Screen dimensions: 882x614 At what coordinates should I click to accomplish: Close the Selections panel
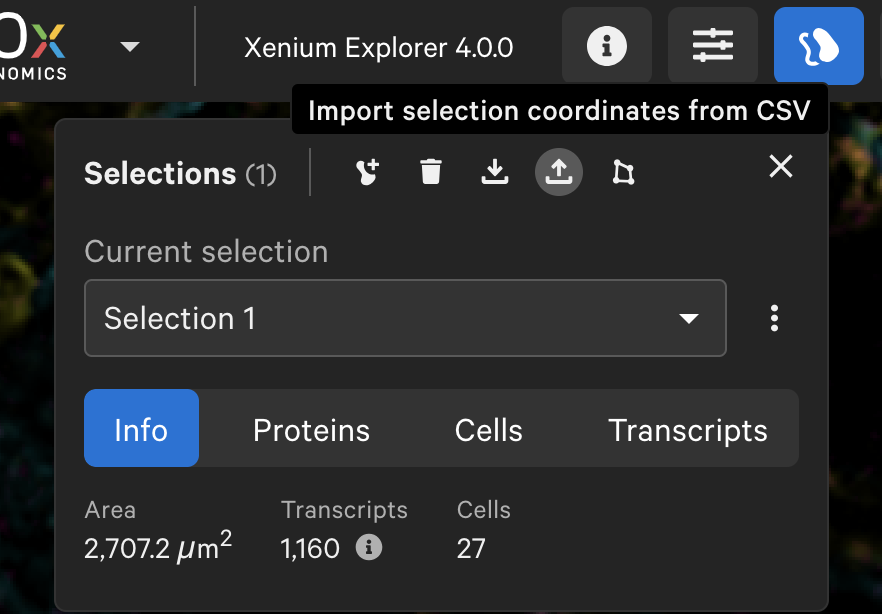tap(781, 166)
